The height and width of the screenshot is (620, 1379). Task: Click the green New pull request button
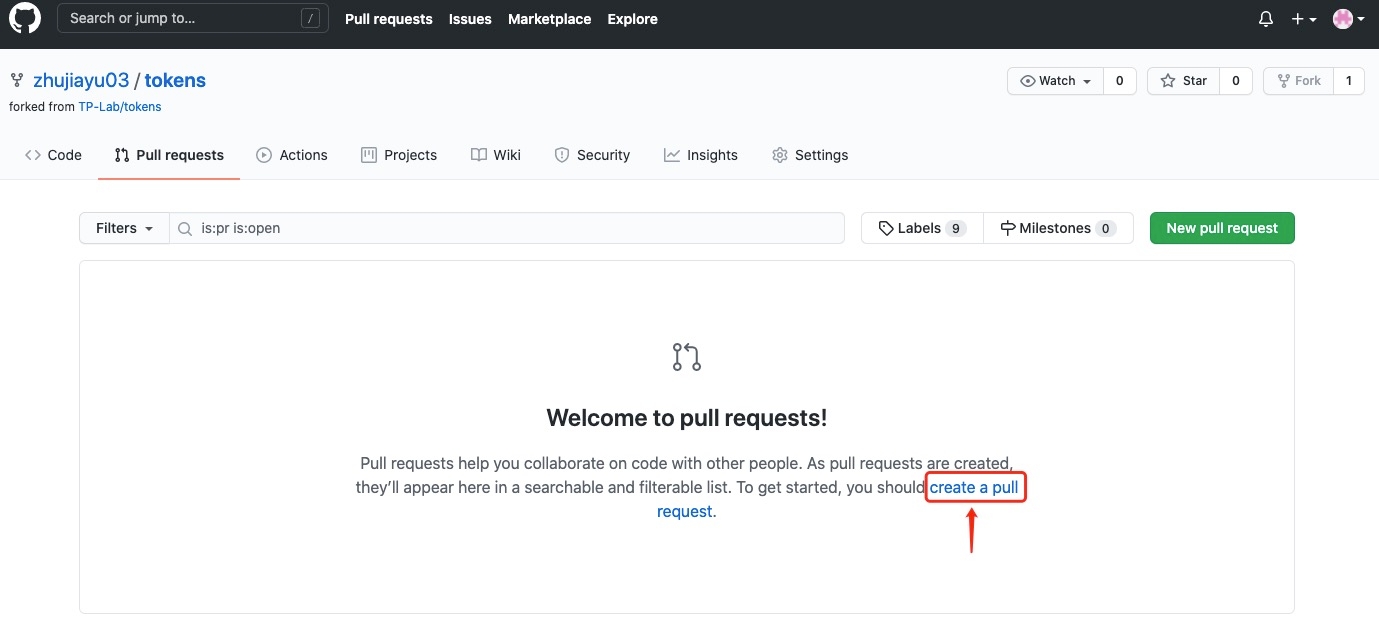(1221, 228)
